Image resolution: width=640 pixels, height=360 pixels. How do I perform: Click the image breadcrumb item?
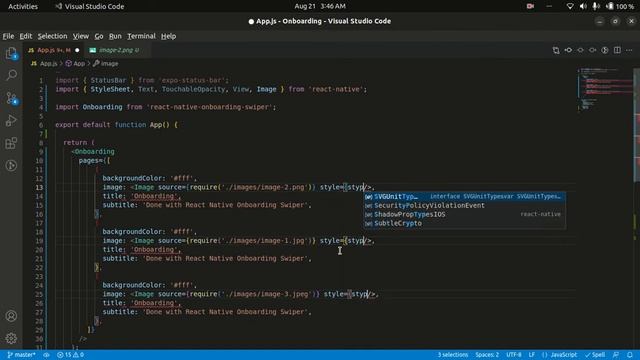click(106, 64)
